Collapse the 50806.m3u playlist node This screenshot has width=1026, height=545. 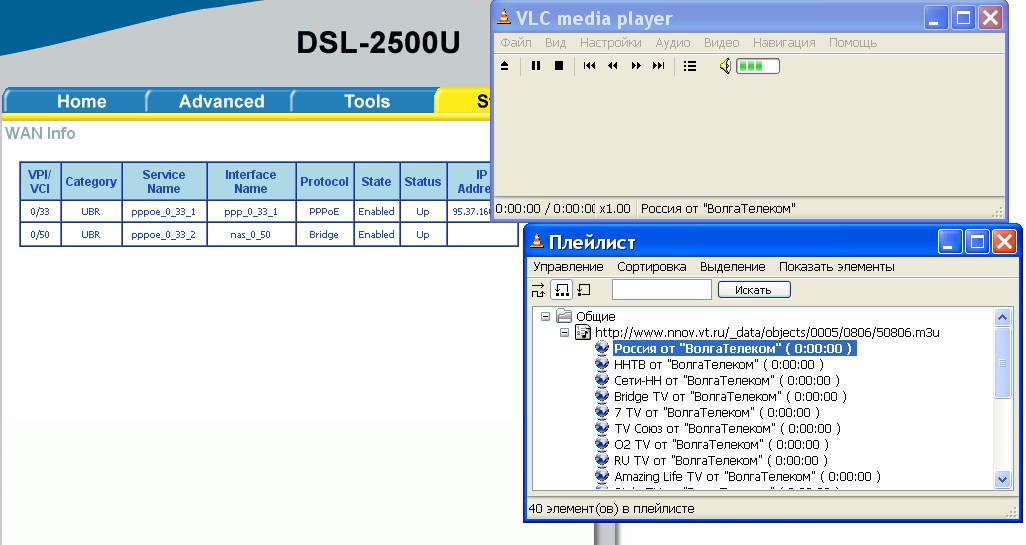click(564, 333)
